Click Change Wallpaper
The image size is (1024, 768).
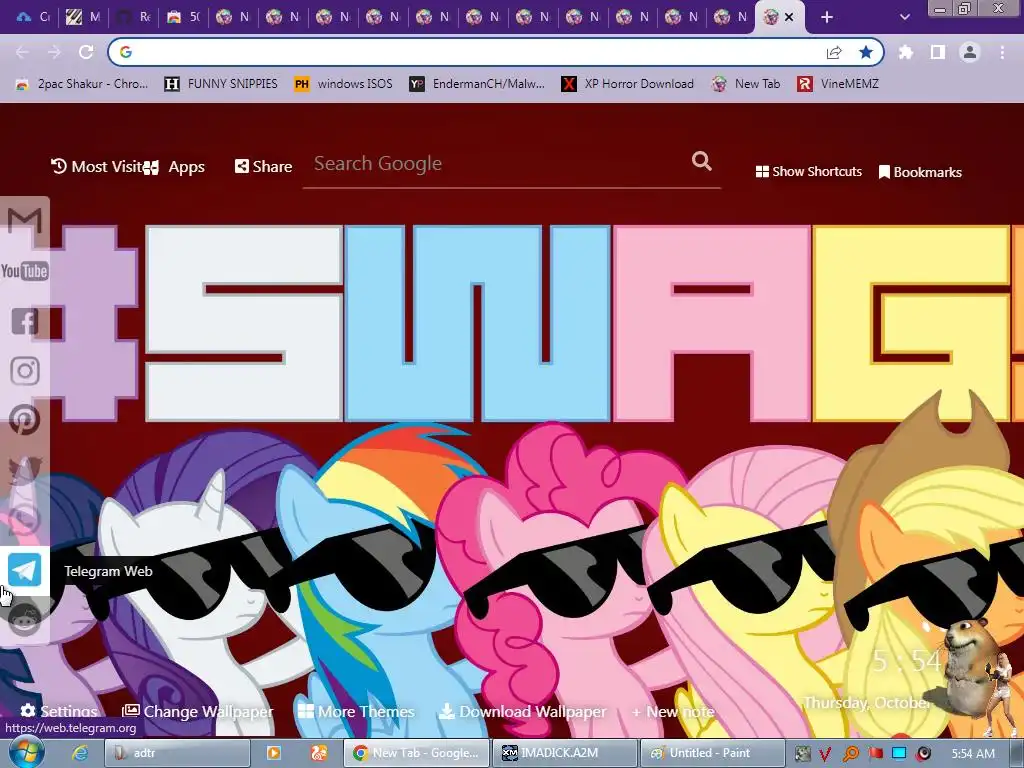point(198,711)
